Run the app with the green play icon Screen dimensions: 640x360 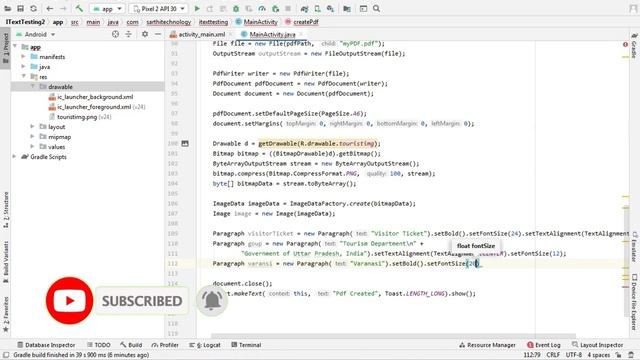(x=197, y=9)
